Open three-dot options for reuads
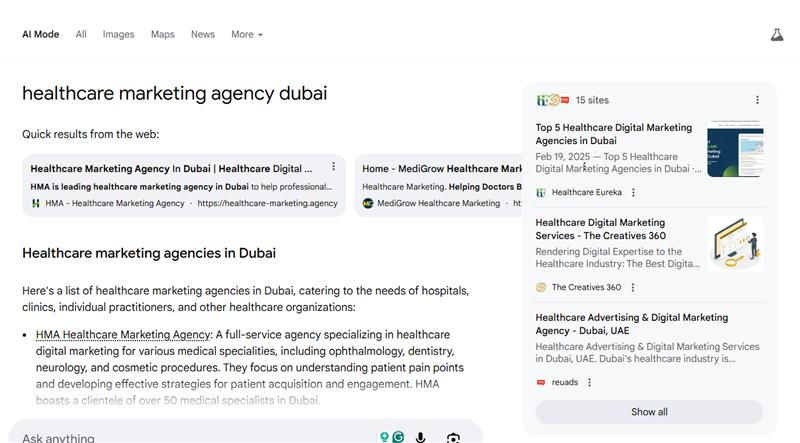Image resolution: width=800 pixels, height=443 pixels. coord(589,382)
